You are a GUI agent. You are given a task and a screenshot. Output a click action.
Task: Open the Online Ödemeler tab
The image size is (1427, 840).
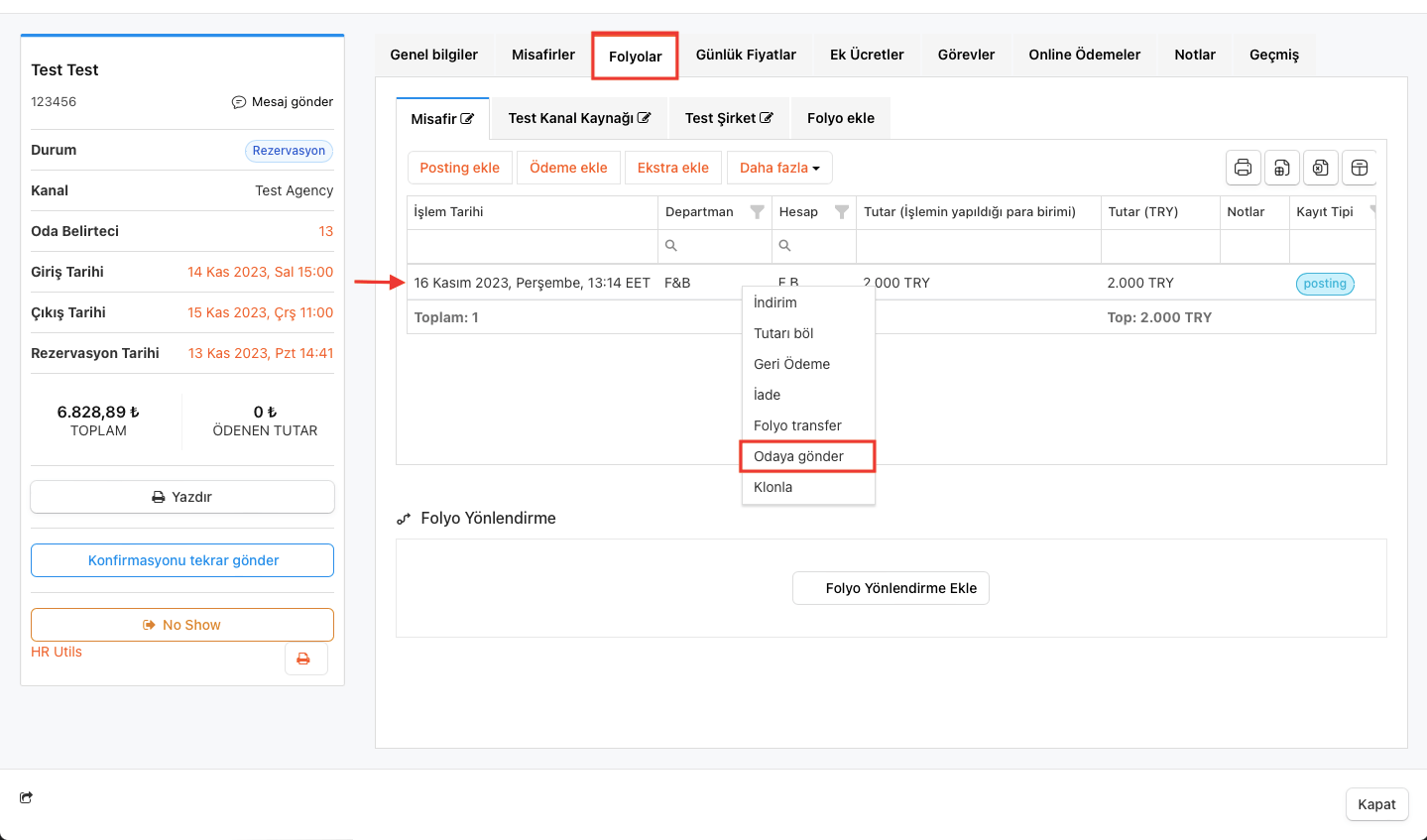click(x=1084, y=55)
